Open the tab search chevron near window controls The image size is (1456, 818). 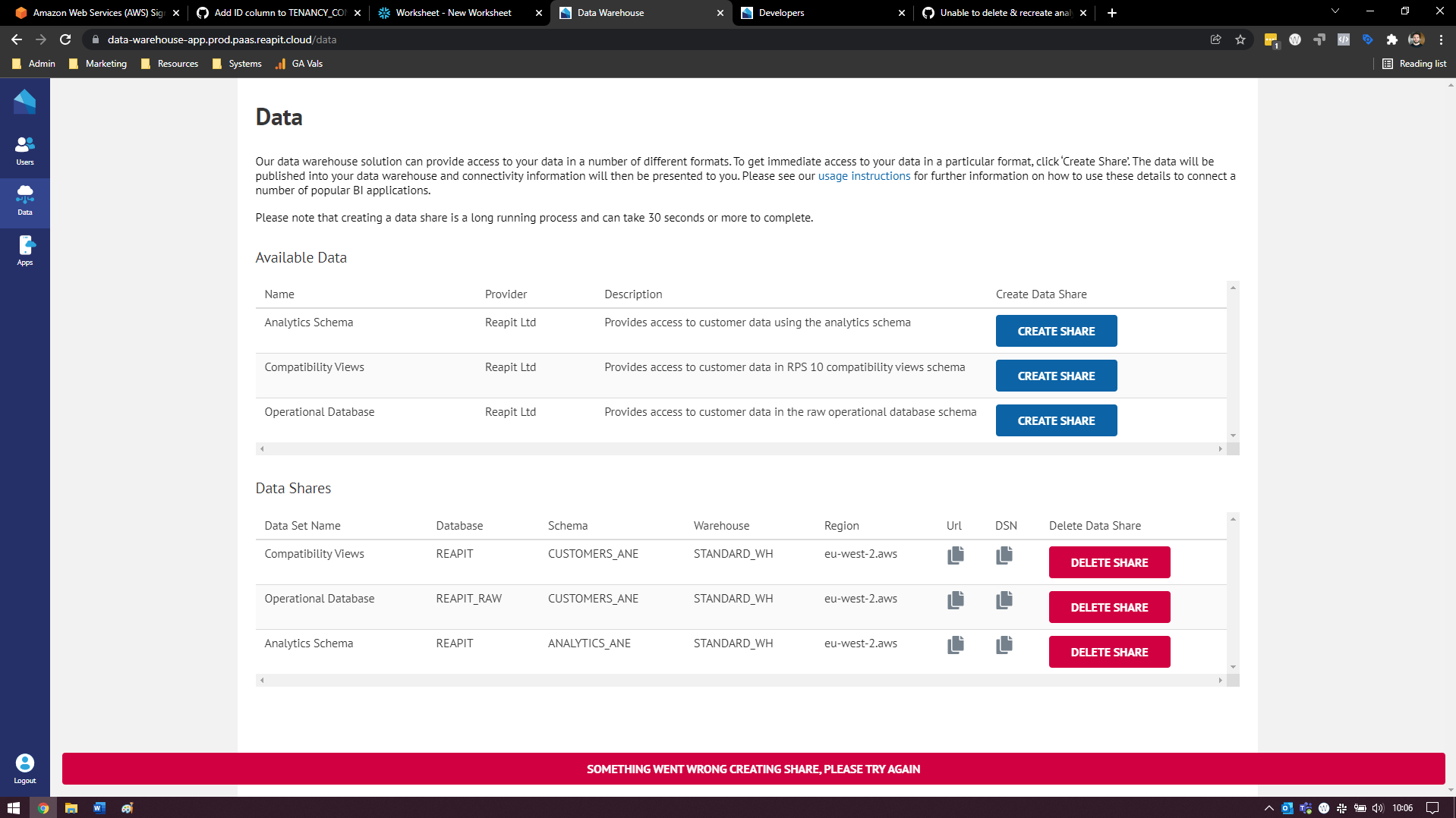(x=1335, y=11)
